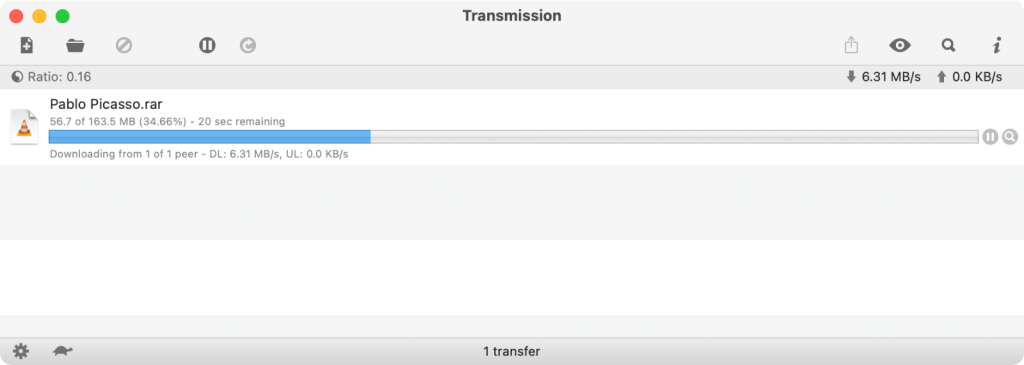Click the Share toolbar icon
Viewport: 1024px width, 365px height.
pyautogui.click(x=851, y=45)
